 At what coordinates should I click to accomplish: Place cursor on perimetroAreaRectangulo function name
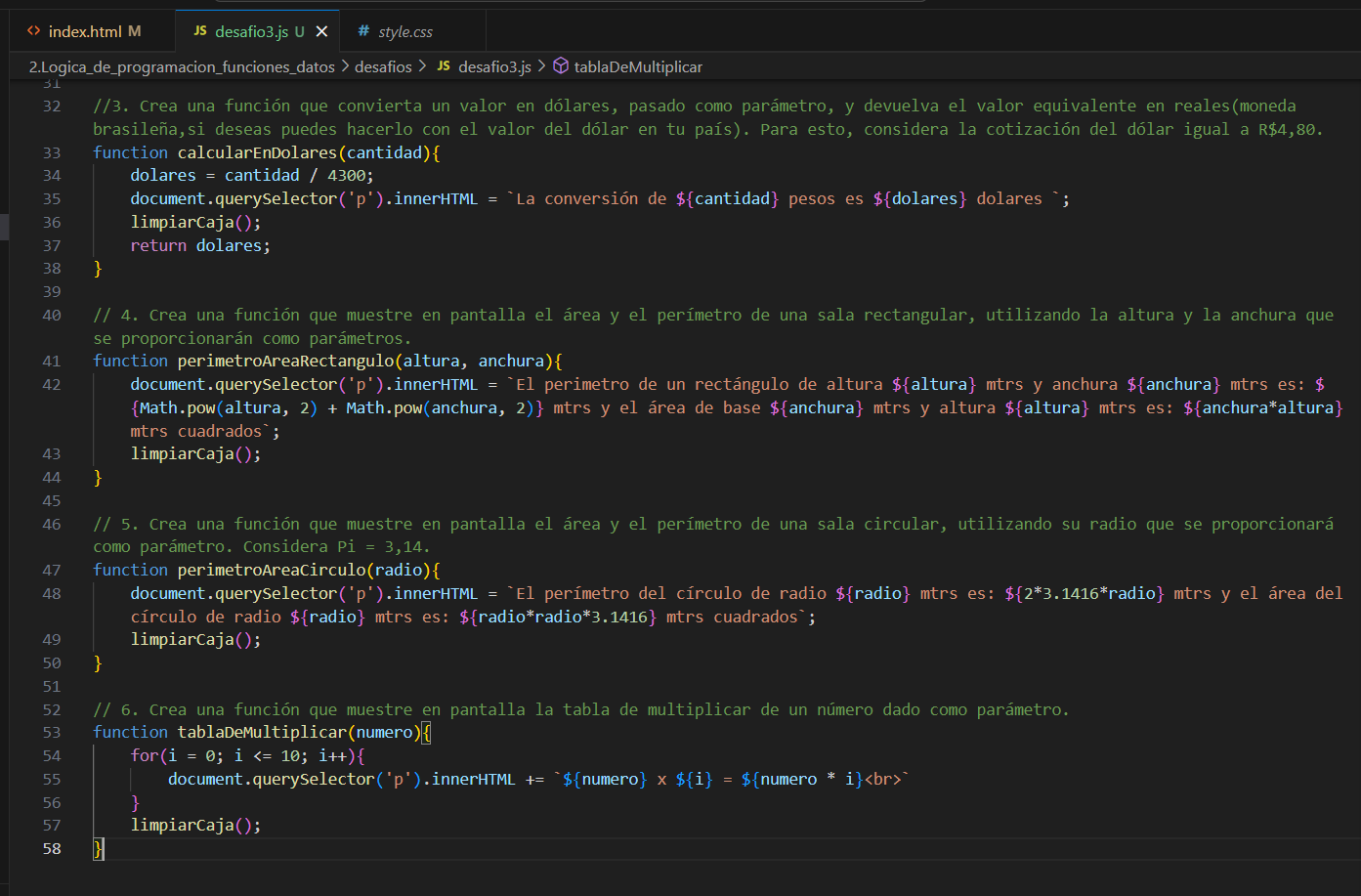pyautogui.click(x=285, y=361)
